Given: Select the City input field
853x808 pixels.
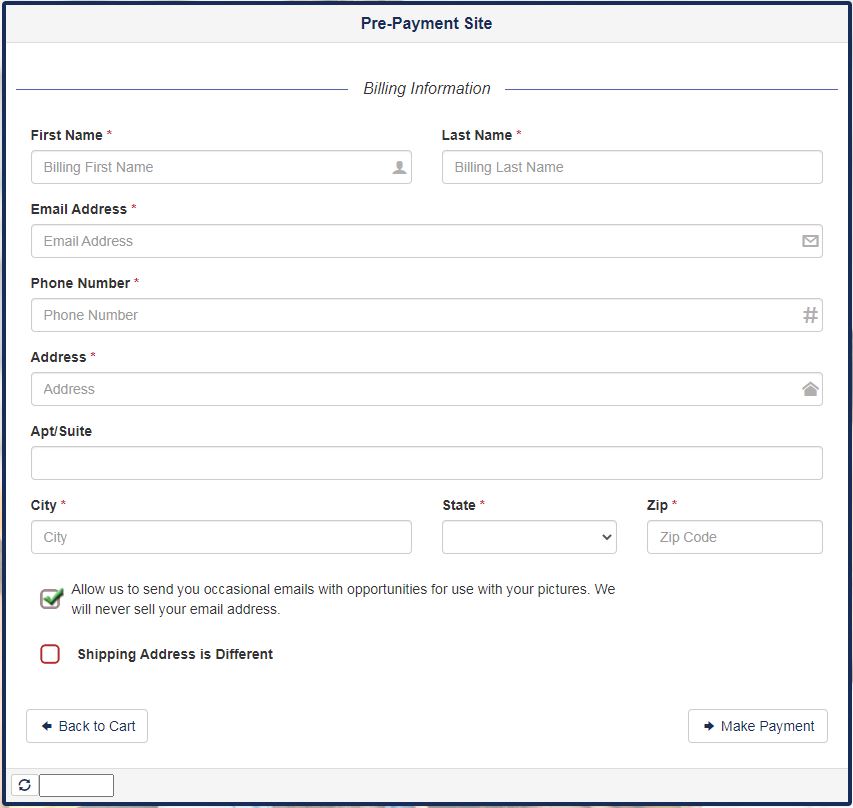Looking at the screenshot, I should [221, 537].
